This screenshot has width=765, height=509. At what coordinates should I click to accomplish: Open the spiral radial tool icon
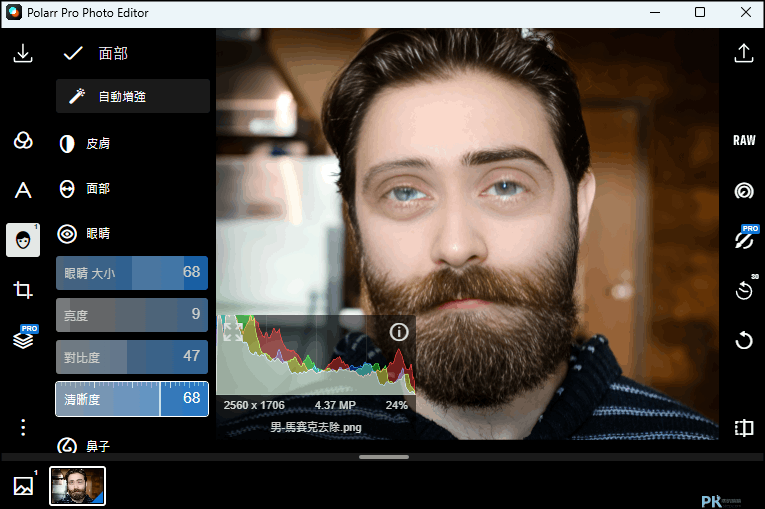pyautogui.click(x=744, y=191)
